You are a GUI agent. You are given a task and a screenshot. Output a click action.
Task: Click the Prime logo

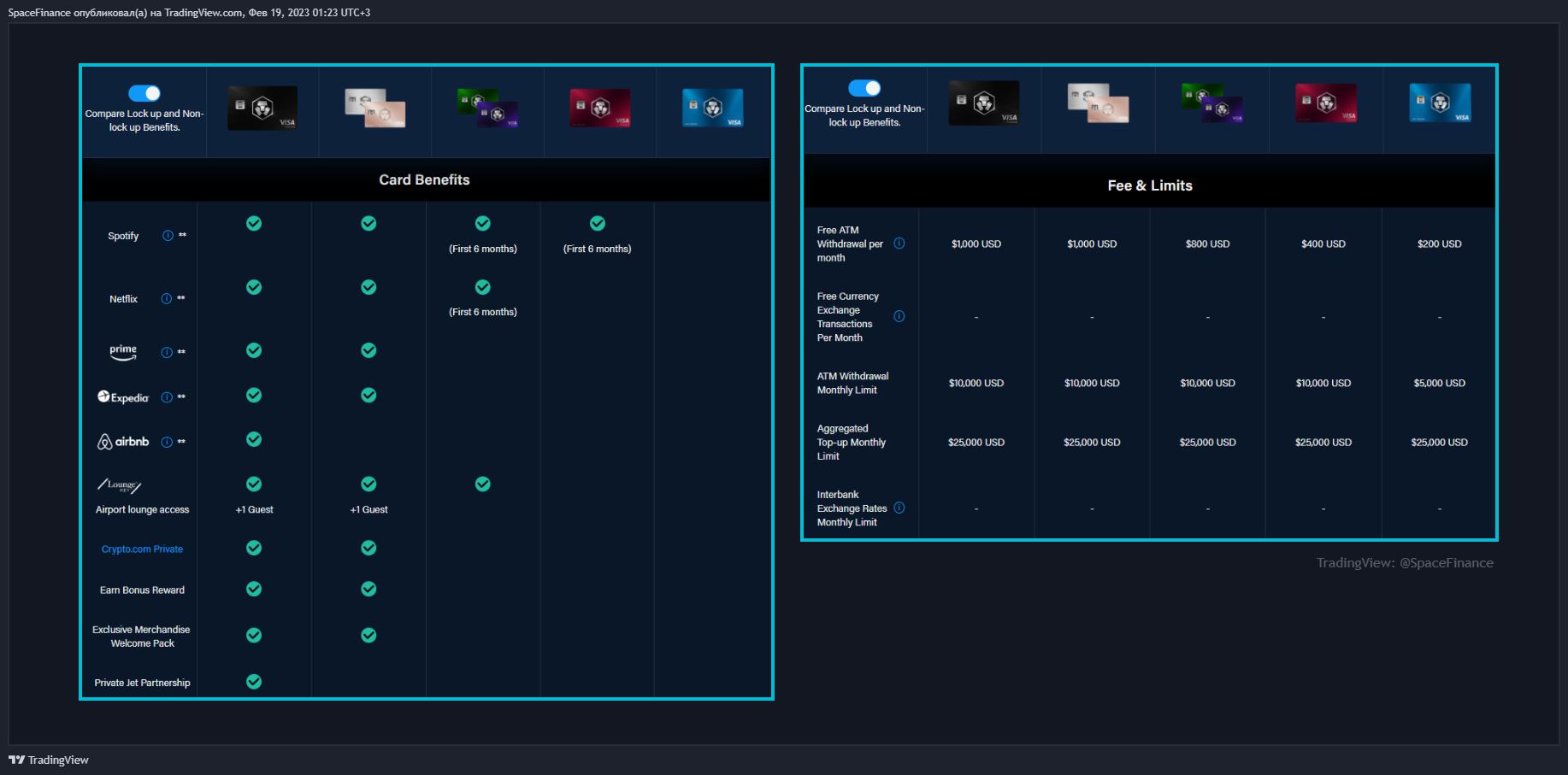click(x=123, y=352)
